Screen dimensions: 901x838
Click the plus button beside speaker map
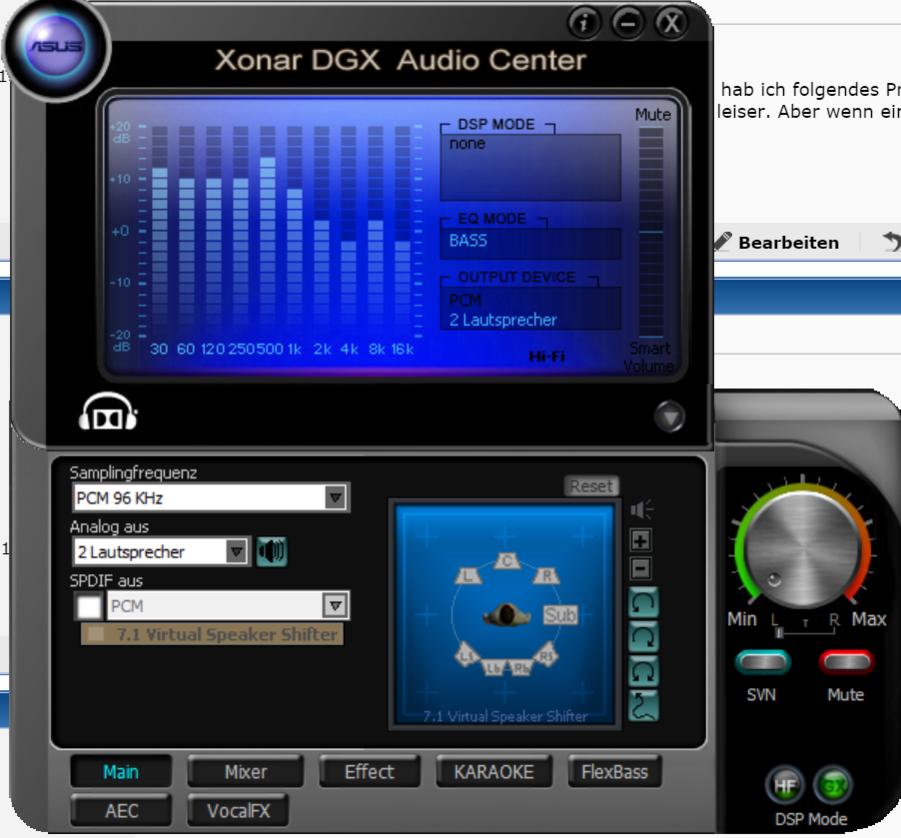641,540
